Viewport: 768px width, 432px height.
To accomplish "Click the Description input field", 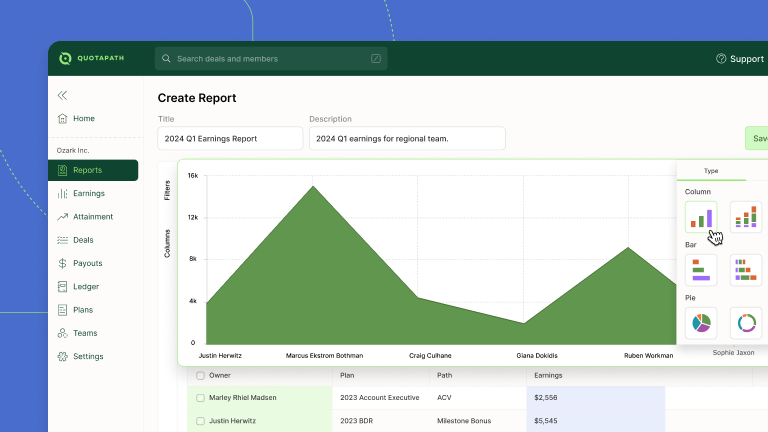I will coord(407,138).
